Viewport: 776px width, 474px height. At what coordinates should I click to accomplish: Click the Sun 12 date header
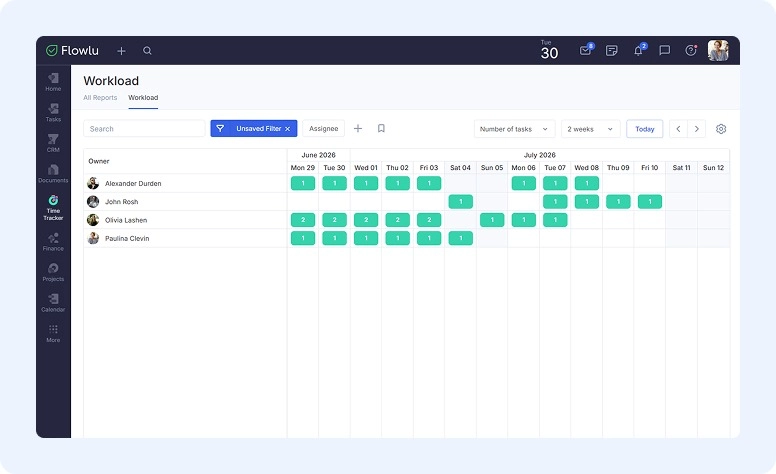713,168
